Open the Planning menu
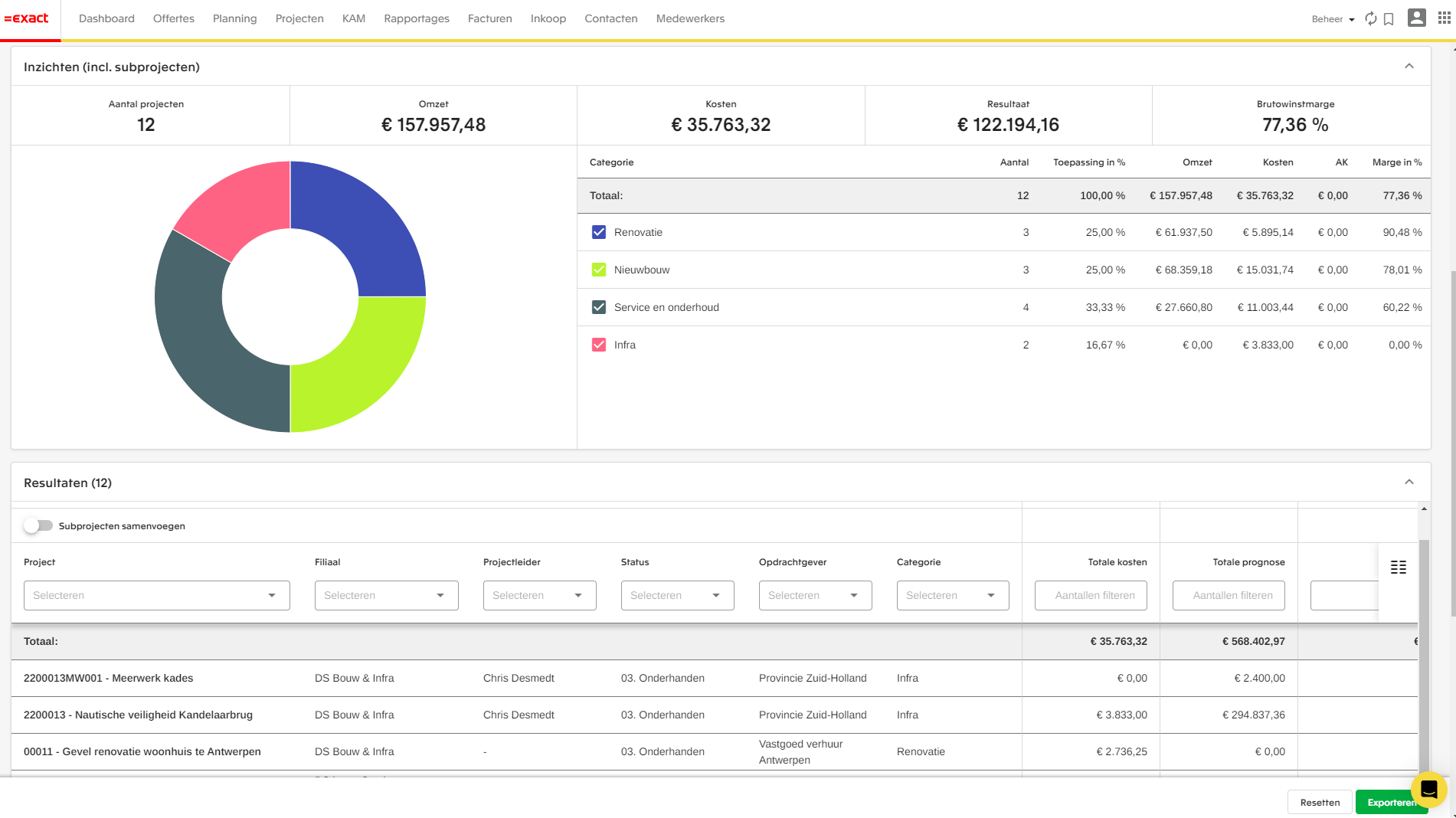The height and width of the screenshot is (818, 1456). pyautogui.click(x=235, y=18)
